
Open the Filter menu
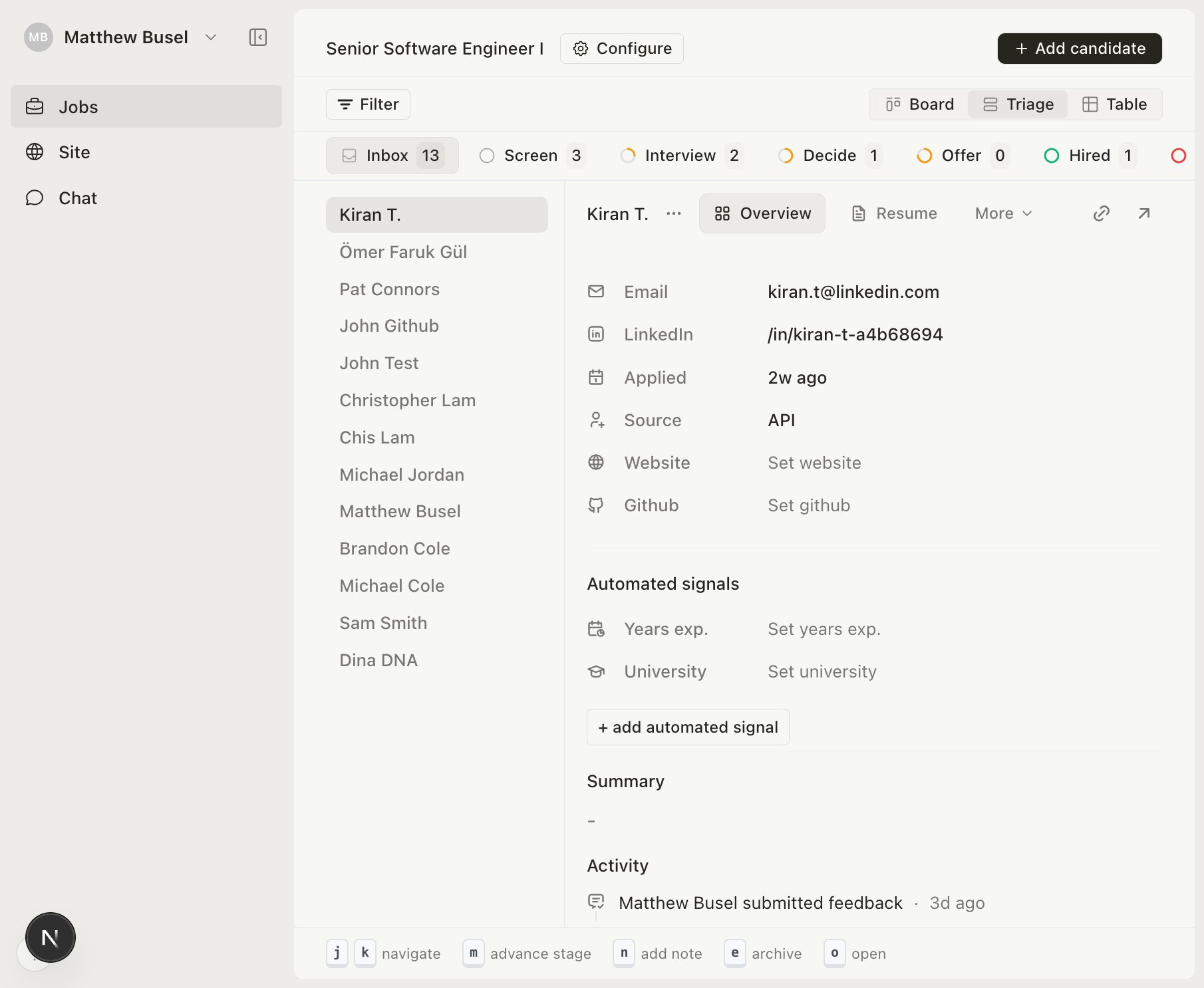[368, 104]
